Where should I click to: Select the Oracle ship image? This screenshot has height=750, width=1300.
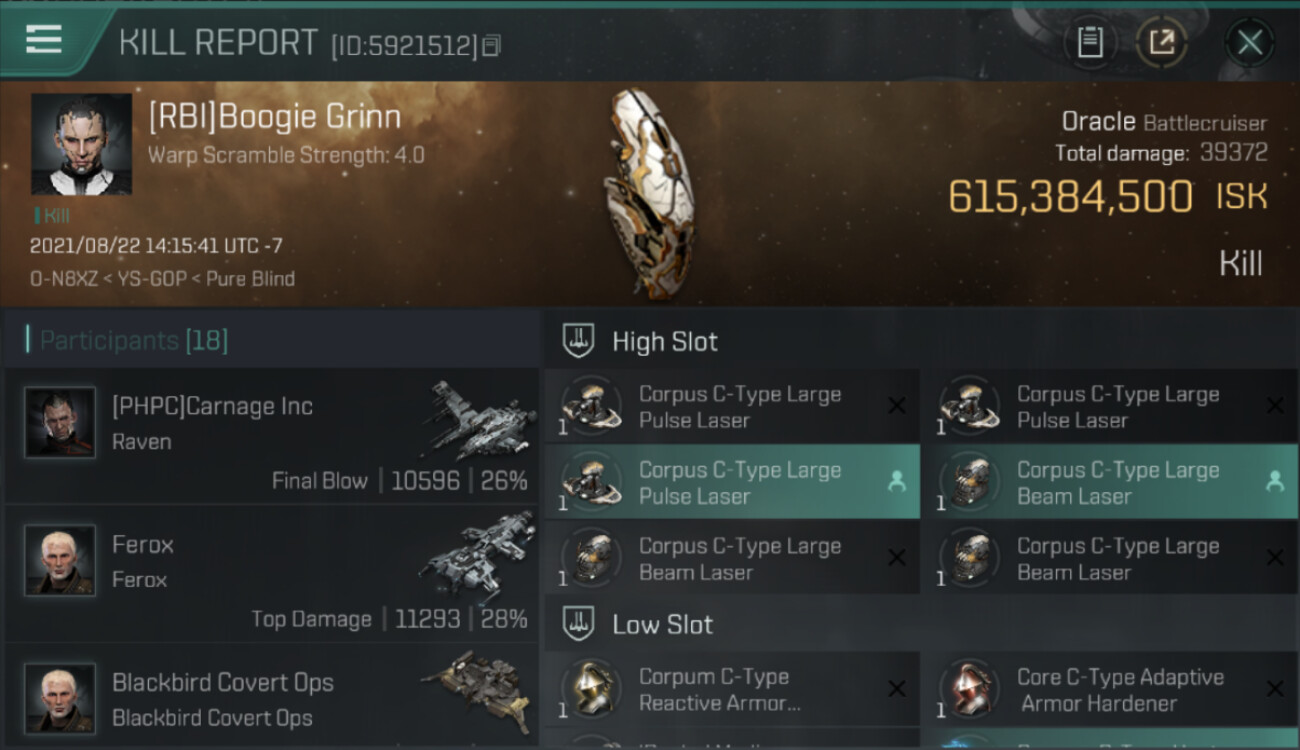click(648, 193)
